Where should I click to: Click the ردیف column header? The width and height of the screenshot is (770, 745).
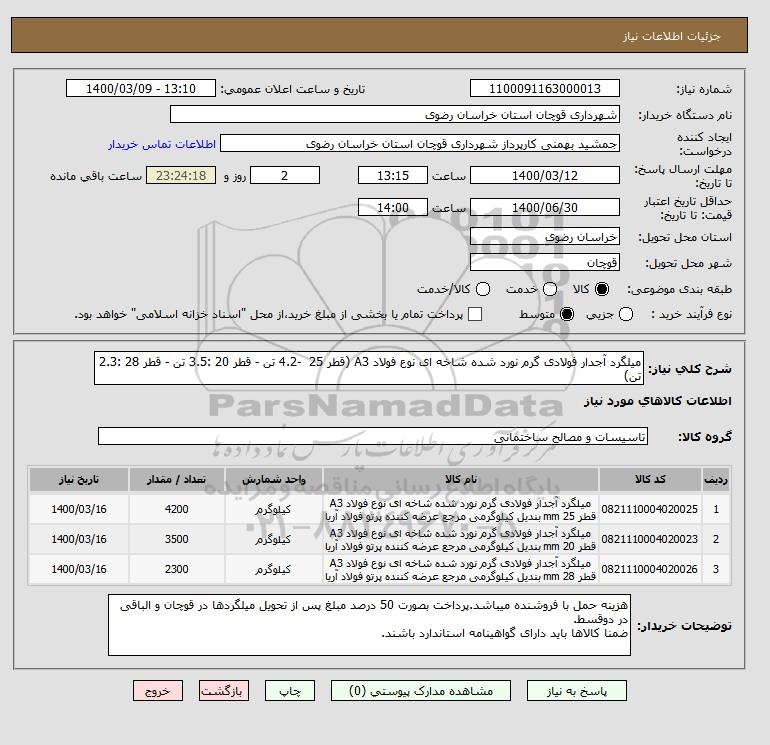tap(716, 479)
